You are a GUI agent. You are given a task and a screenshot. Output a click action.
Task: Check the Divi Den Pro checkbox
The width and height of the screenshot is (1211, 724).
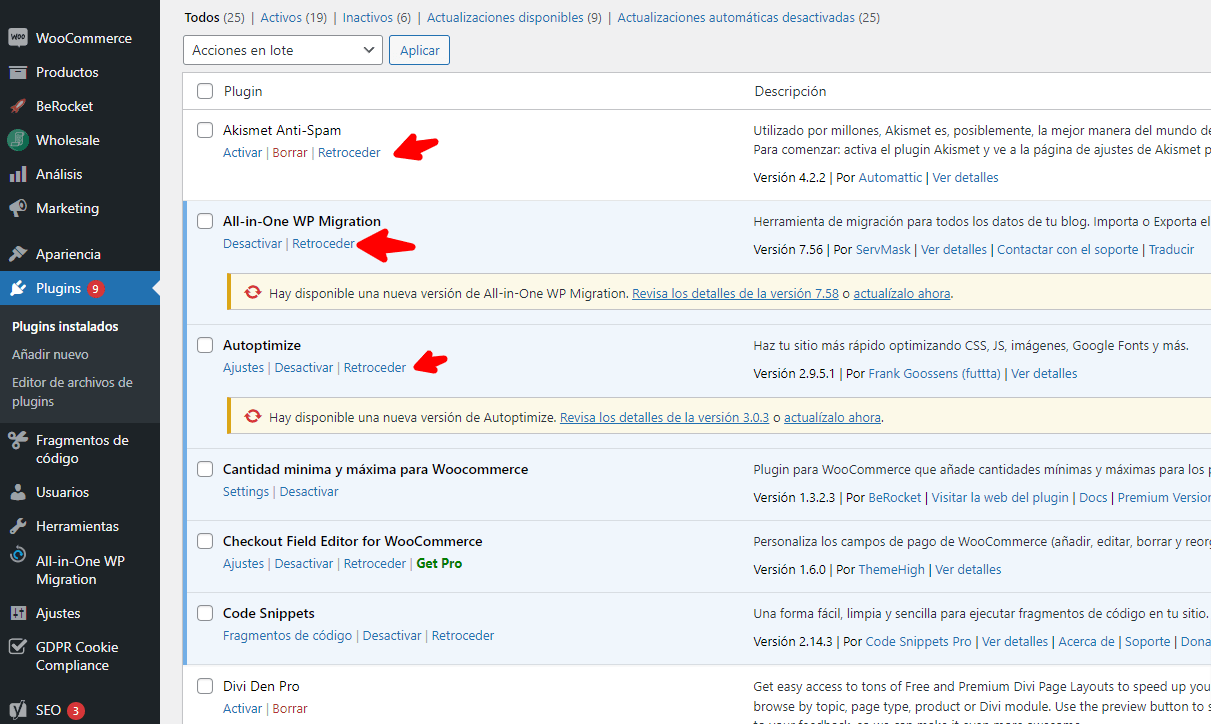coord(205,686)
